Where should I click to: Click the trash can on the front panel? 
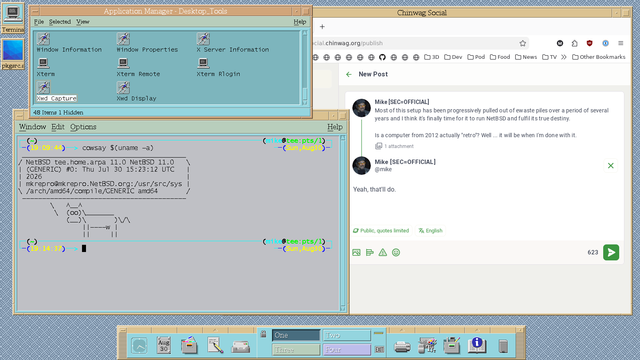pos(503,346)
